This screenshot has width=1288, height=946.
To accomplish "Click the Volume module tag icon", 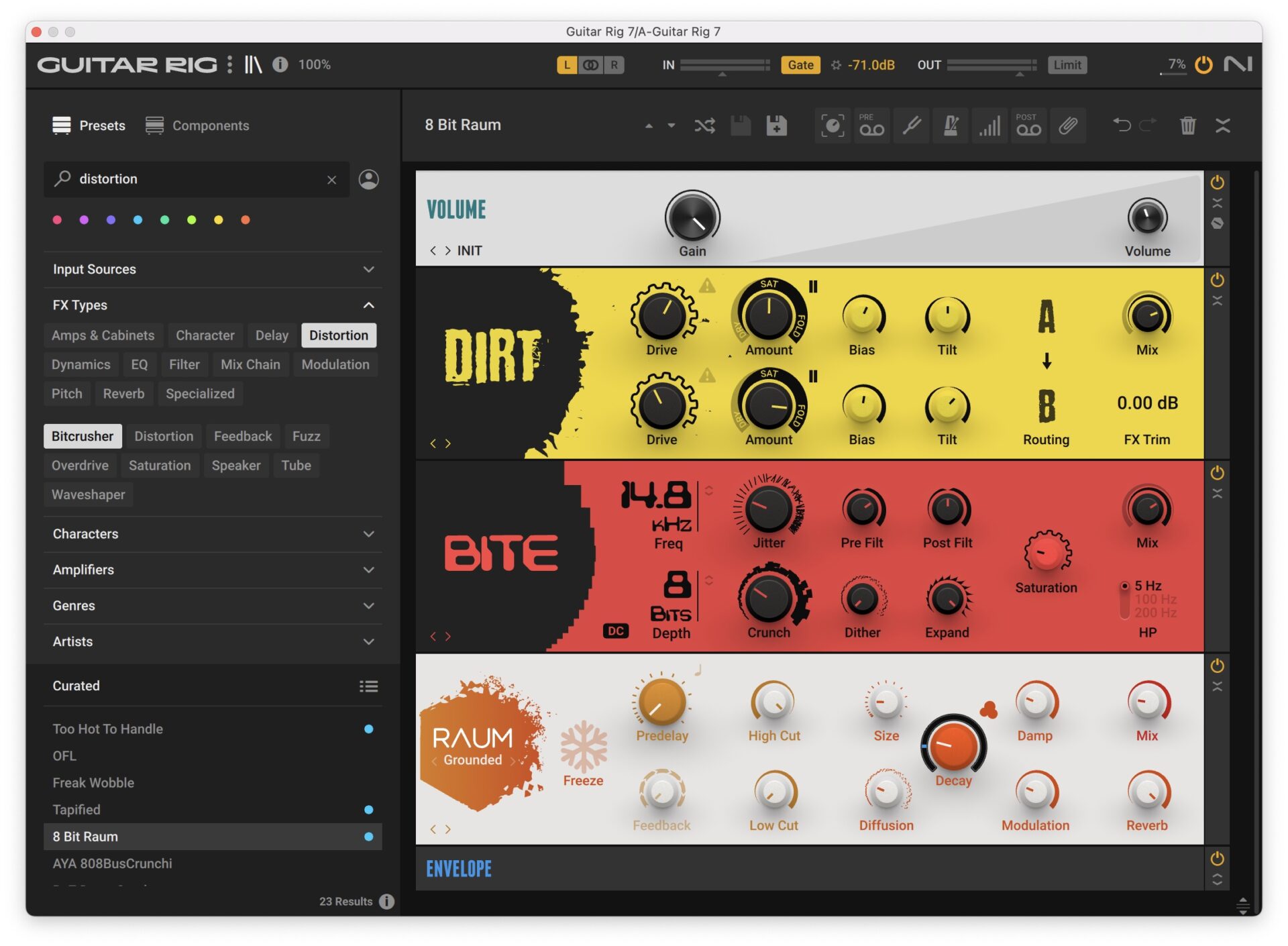I will 1217,223.
